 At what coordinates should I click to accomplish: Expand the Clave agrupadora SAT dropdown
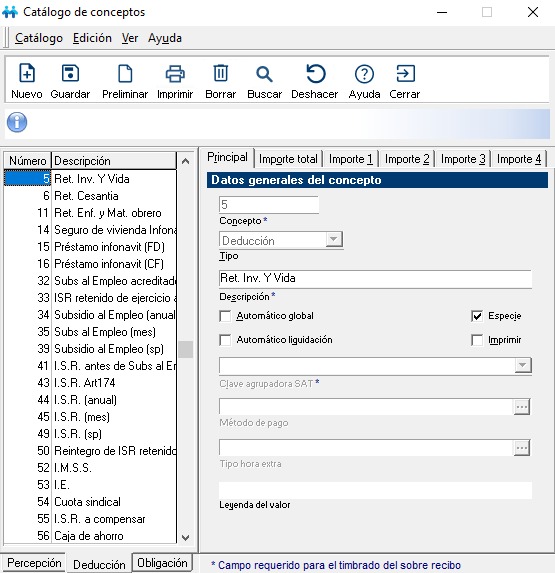pyautogui.click(x=522, y=365)
